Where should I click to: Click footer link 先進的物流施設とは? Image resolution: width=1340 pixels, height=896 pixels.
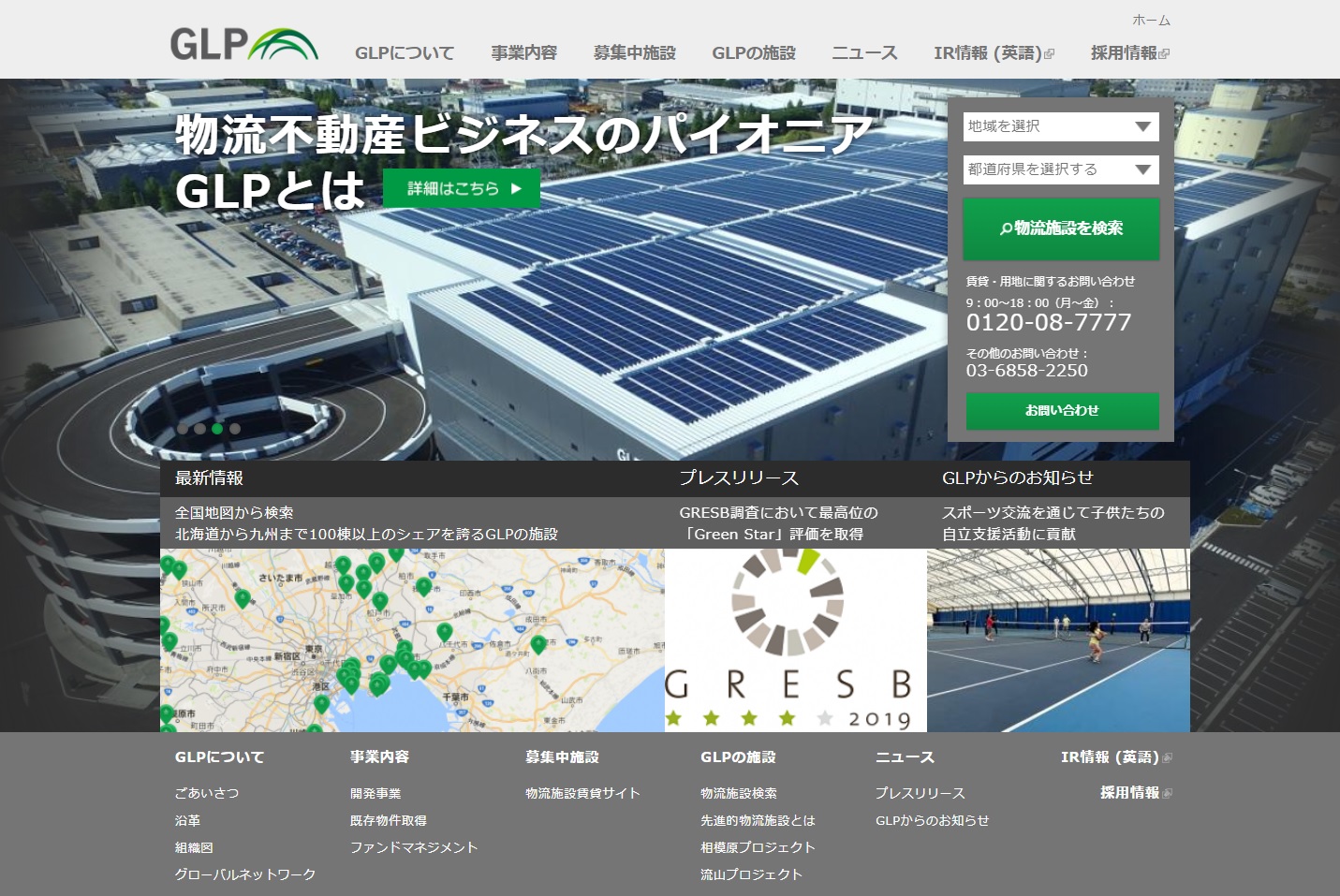[758, 820]
